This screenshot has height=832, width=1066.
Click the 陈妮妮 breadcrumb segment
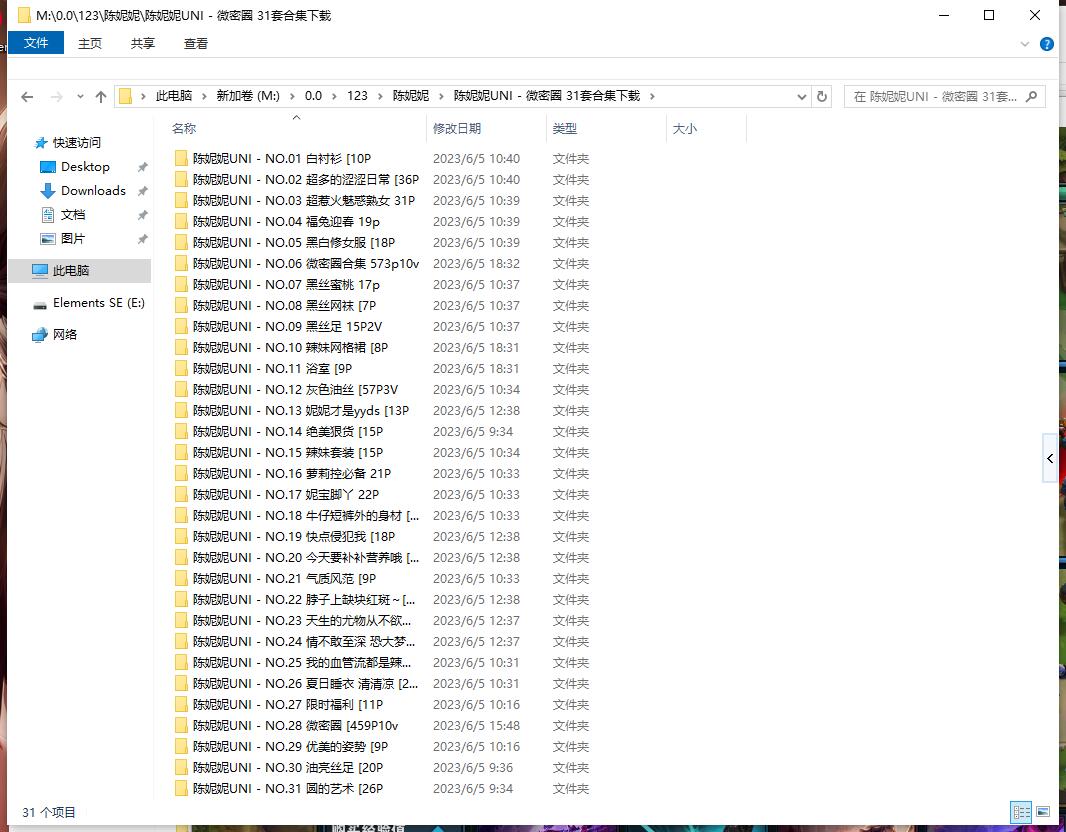[411, 96]
